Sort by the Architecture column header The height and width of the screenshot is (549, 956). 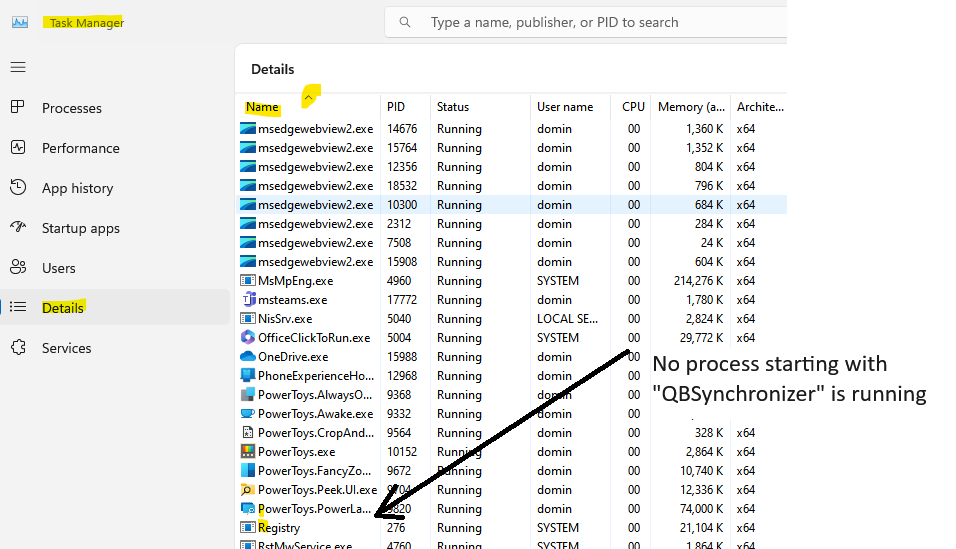(x=759, y=107)
